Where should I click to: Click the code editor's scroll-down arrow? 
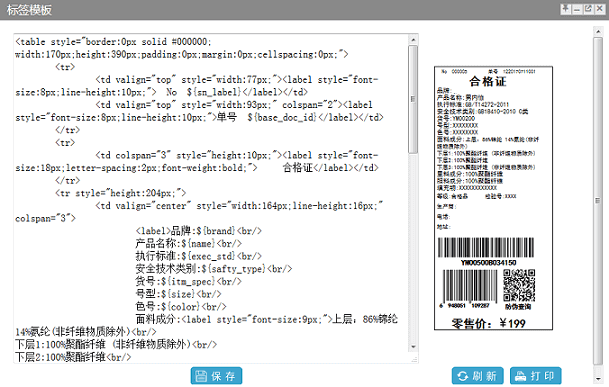click(x=413, y=347)
